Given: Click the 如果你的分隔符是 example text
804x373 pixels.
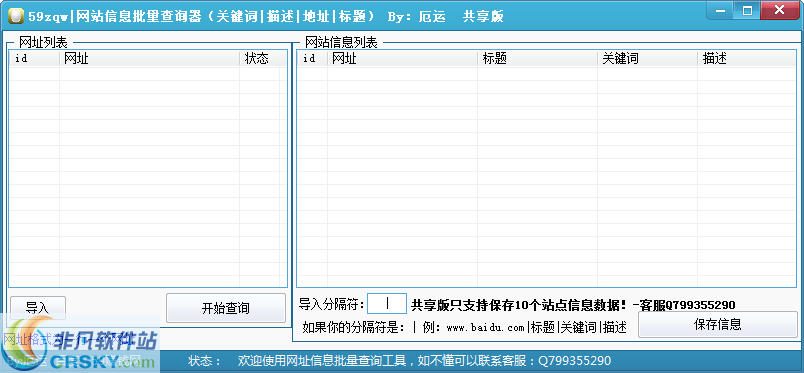Looking at the screenshot, I should click(465, 327).
